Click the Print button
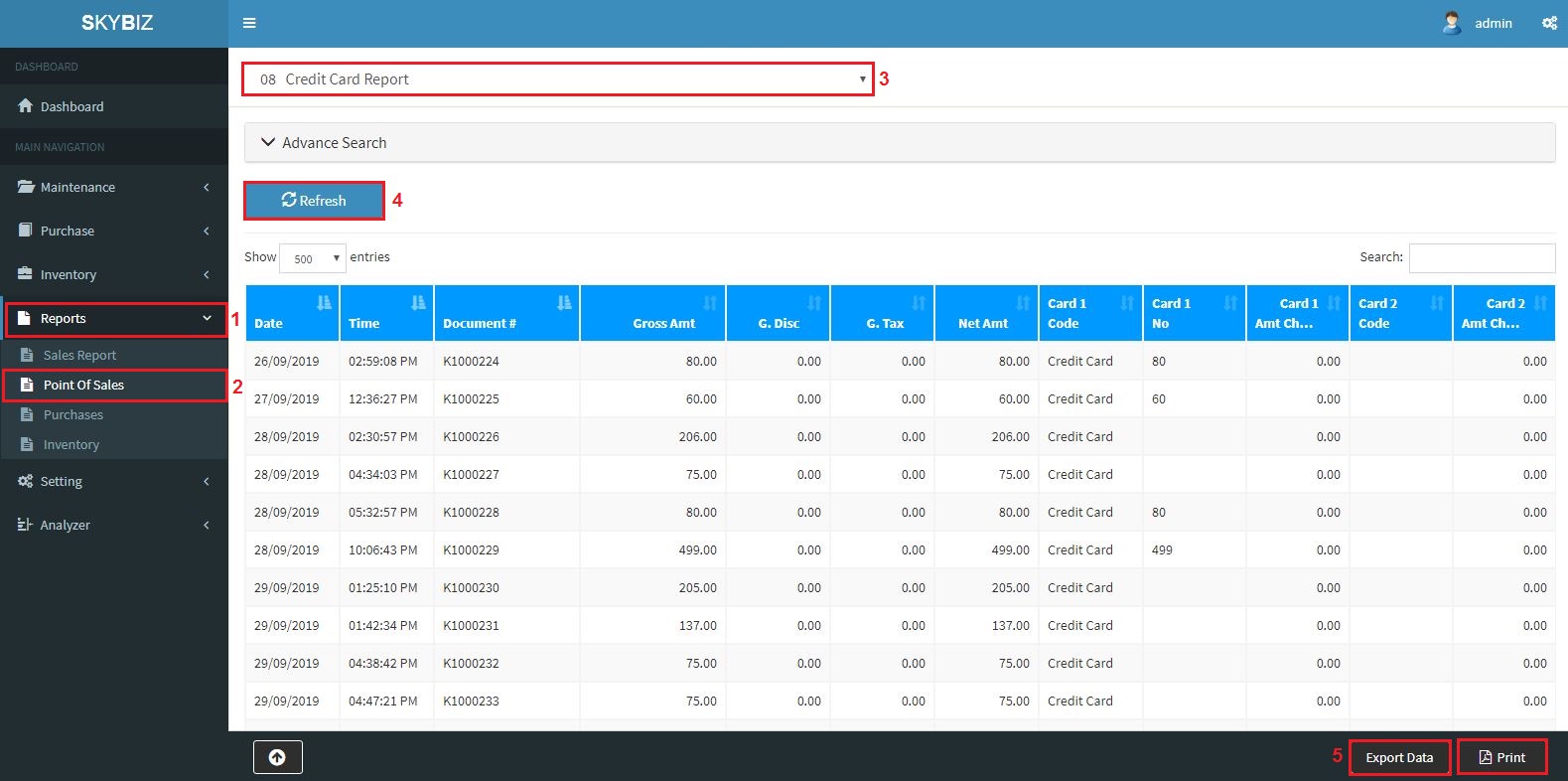Screen dimensions: 1568x781 point(1501,757)
